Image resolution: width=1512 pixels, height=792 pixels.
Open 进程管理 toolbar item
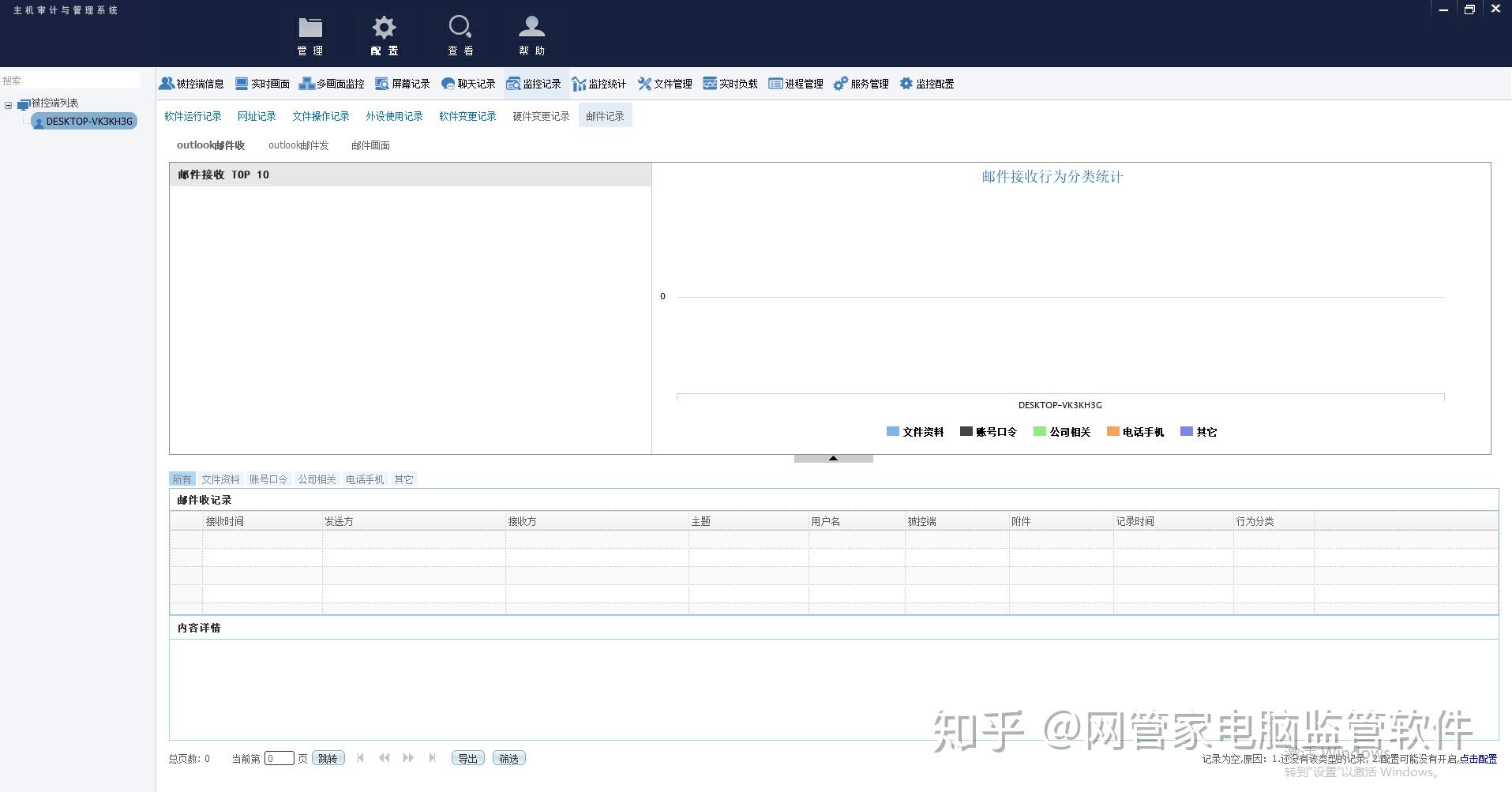(797, 84)
